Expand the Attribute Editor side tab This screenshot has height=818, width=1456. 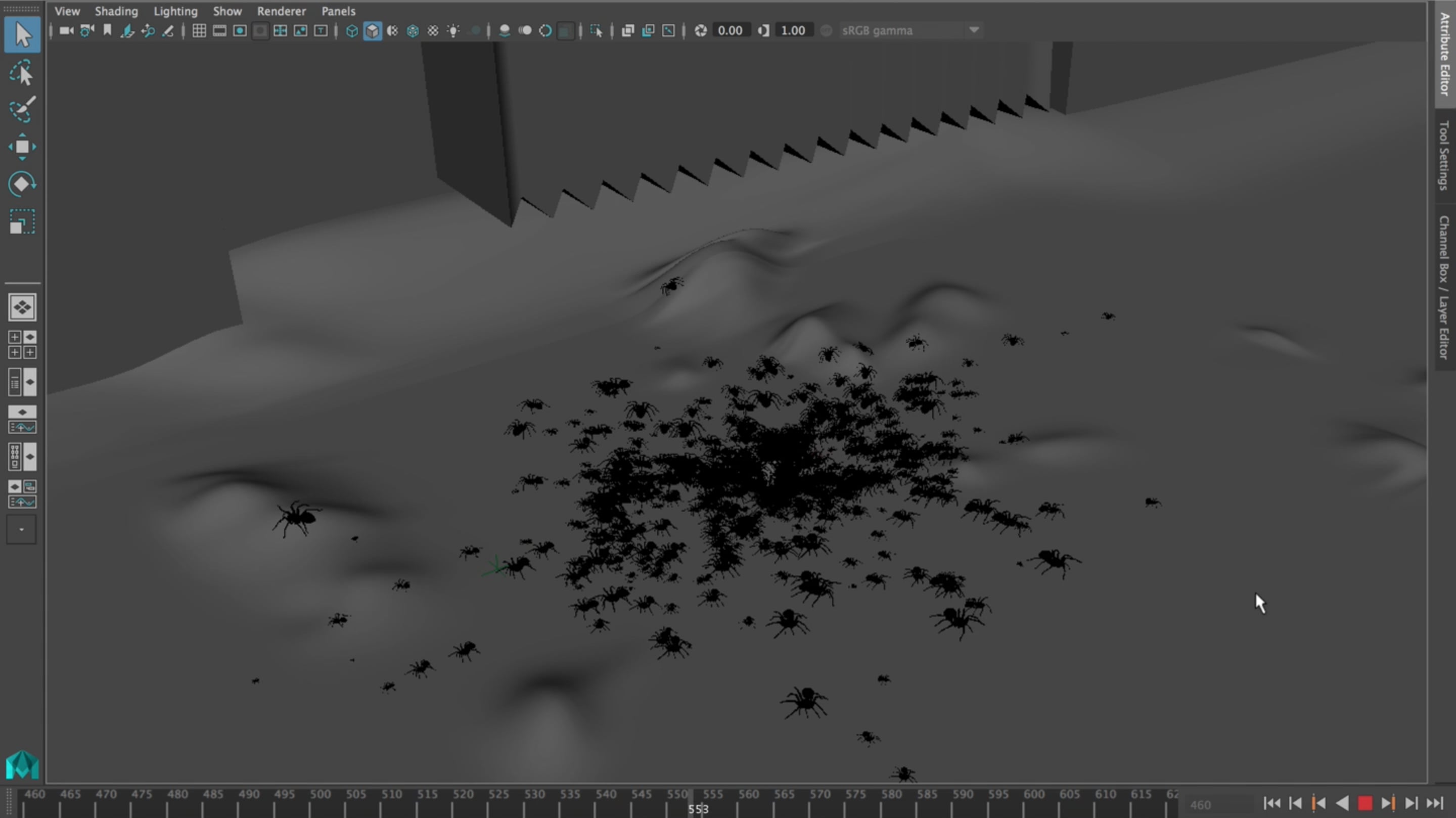point(1446,54)
